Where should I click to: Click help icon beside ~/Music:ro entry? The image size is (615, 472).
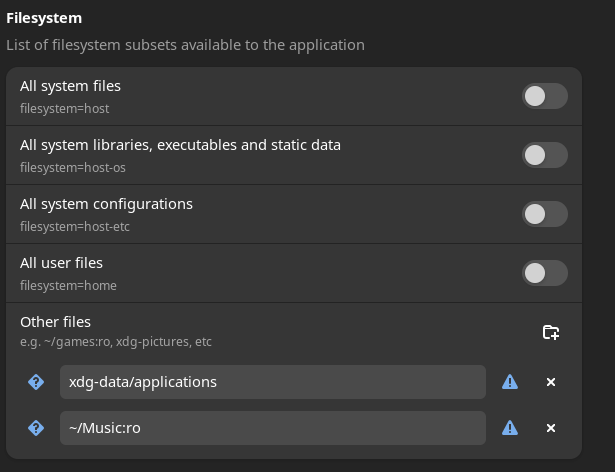[x=36, y=428]
